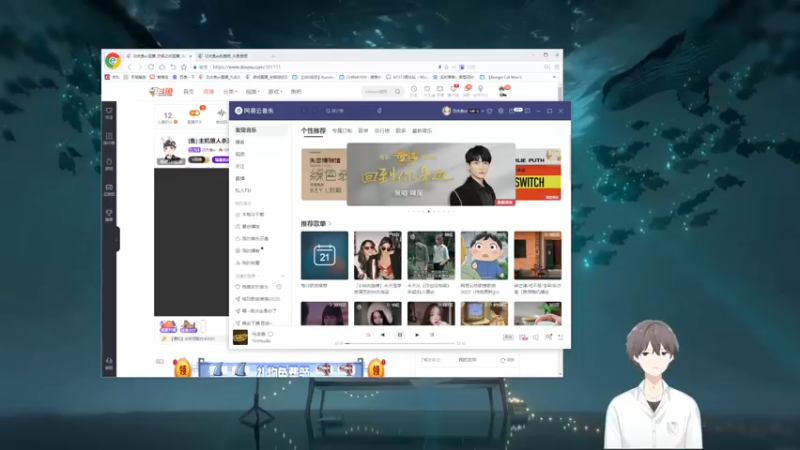Go back using NetEase header back arrow
The height and width of the screenshot is (450, 800).
[304, 111]
